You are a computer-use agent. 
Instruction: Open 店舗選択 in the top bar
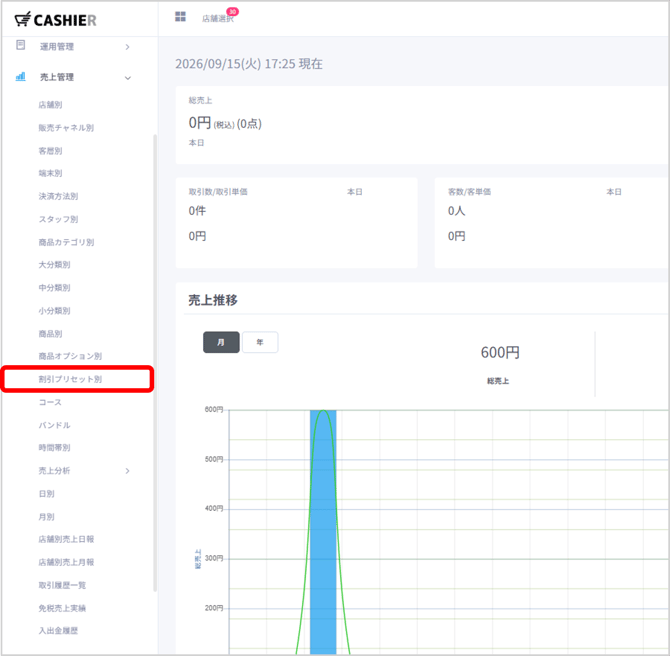[218, 18]
